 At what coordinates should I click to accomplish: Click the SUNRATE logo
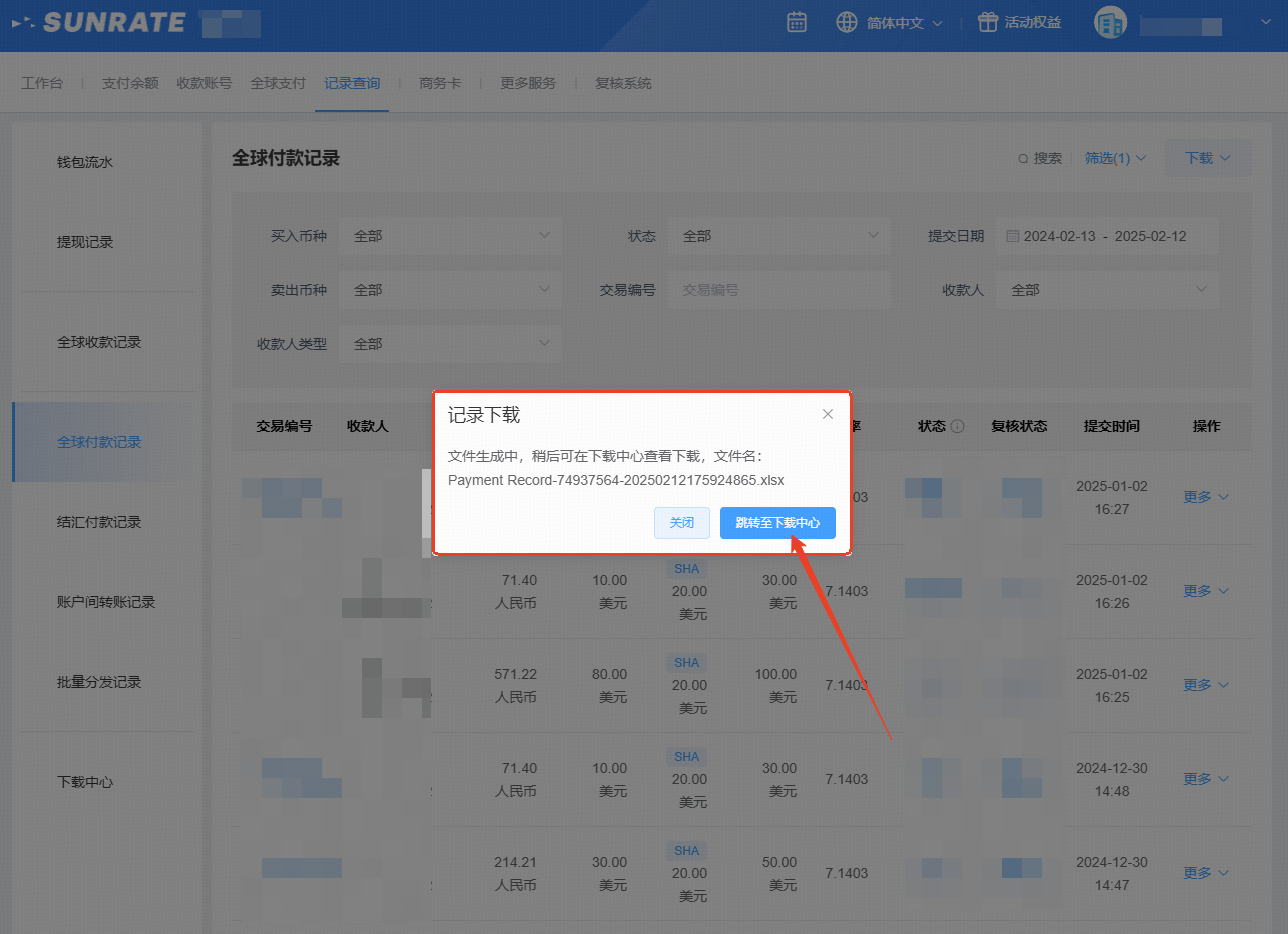(100, 22)
